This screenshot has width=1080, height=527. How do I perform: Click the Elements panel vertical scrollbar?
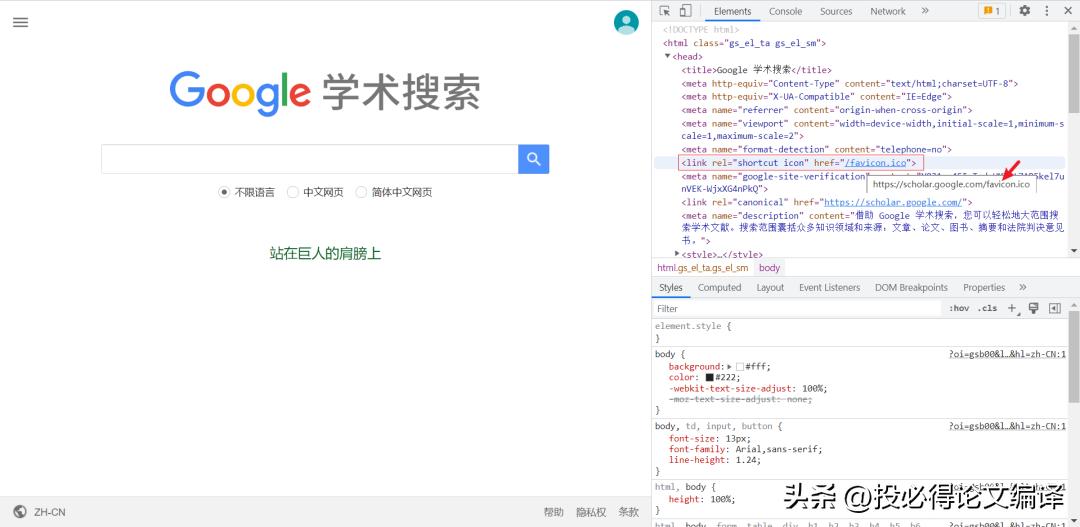point(1074,72)
